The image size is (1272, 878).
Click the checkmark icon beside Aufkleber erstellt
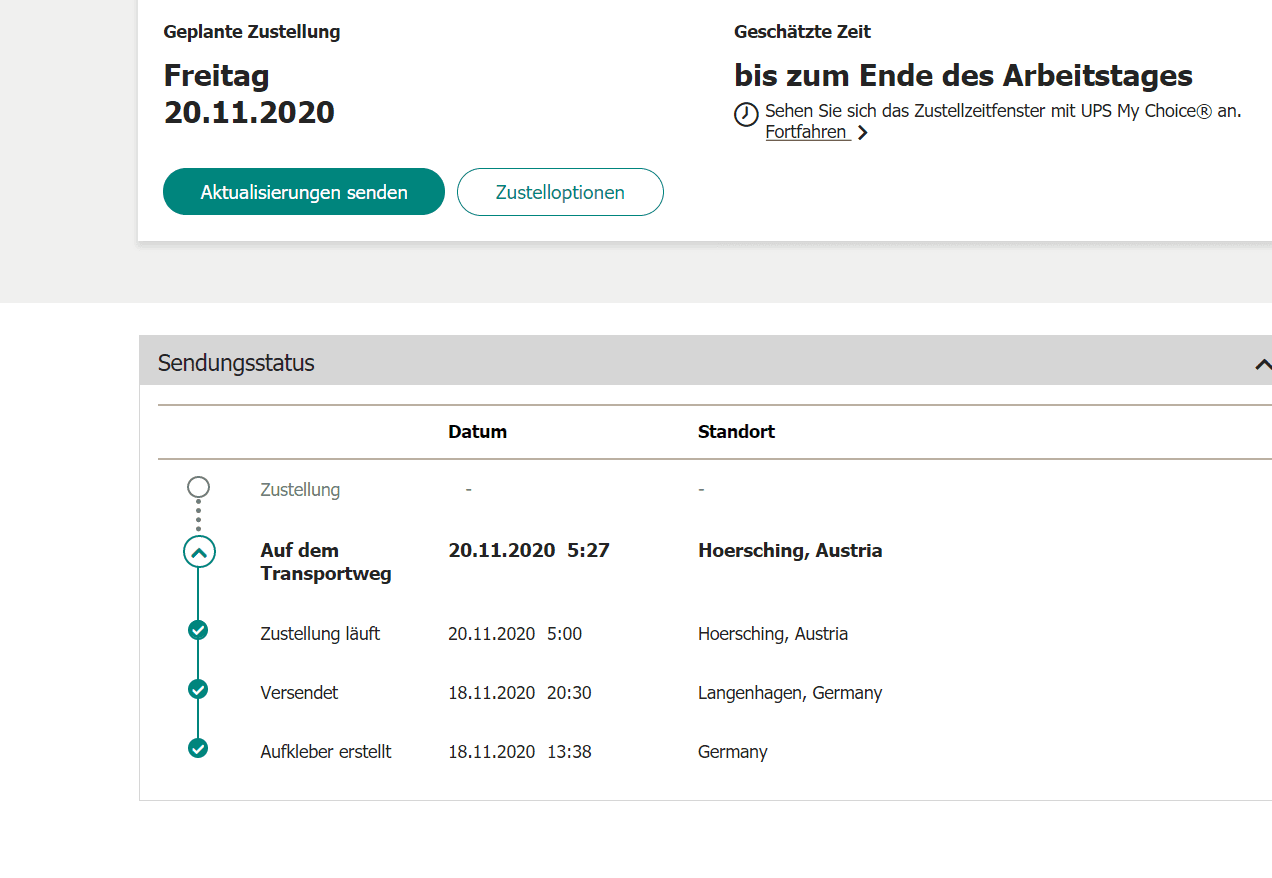click(198, 748)
